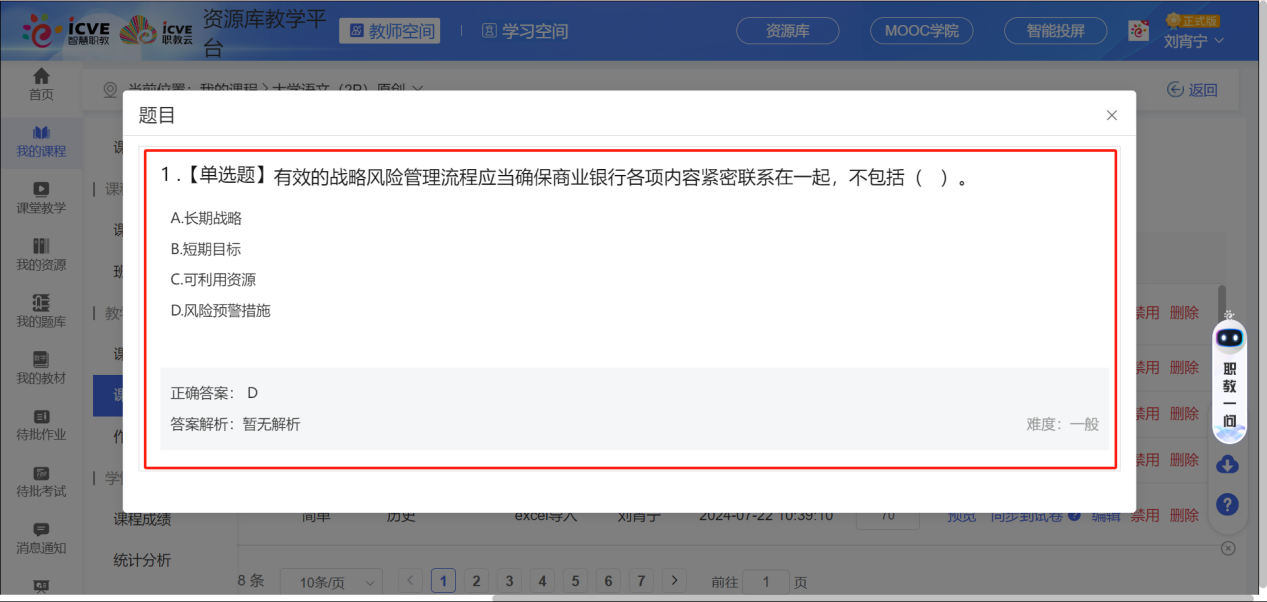Close the 题目 dialog
This screenshot has height=602, width=1267.
(x=1111, y=115)
